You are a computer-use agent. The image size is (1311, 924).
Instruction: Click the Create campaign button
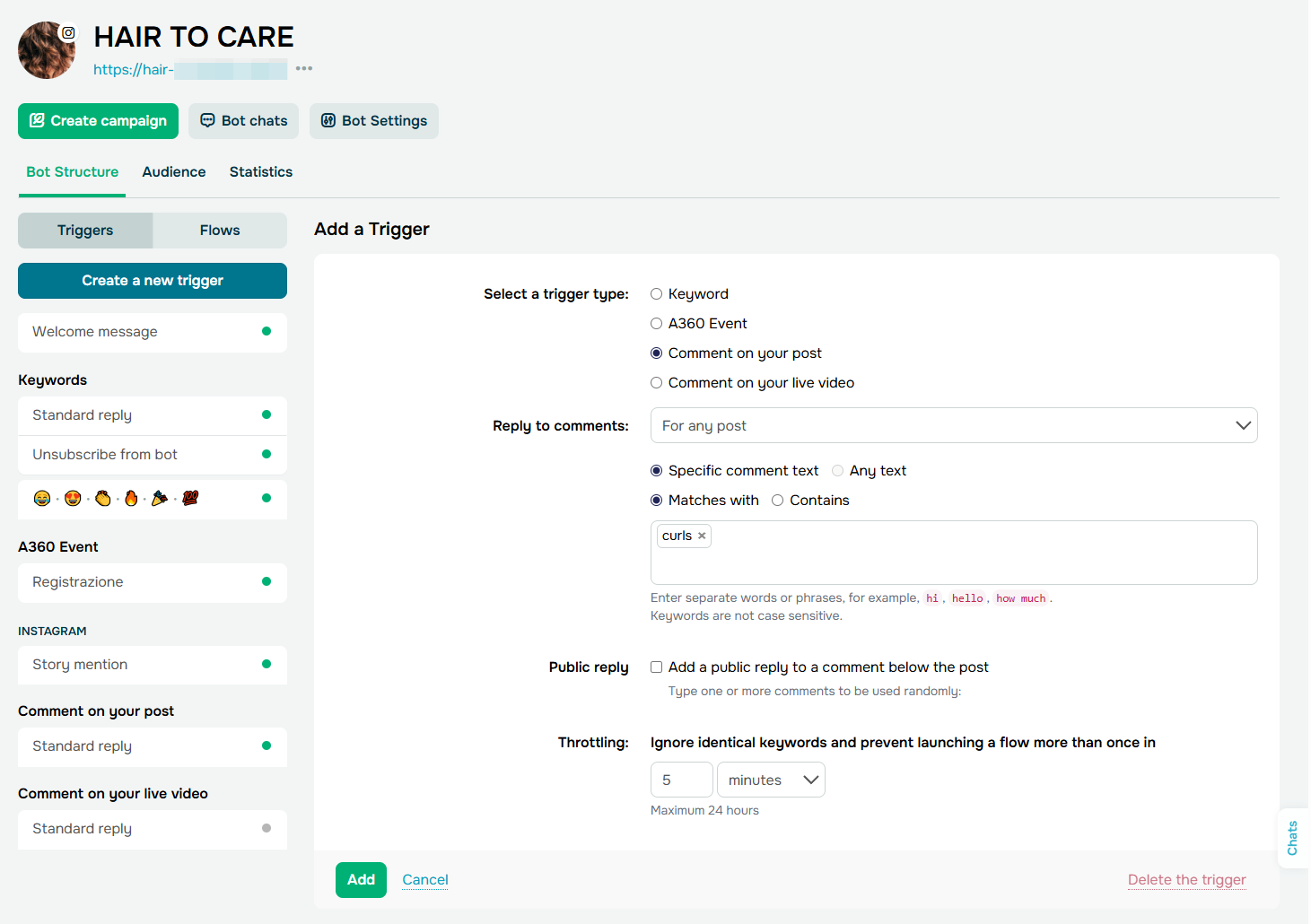[98, 121]
